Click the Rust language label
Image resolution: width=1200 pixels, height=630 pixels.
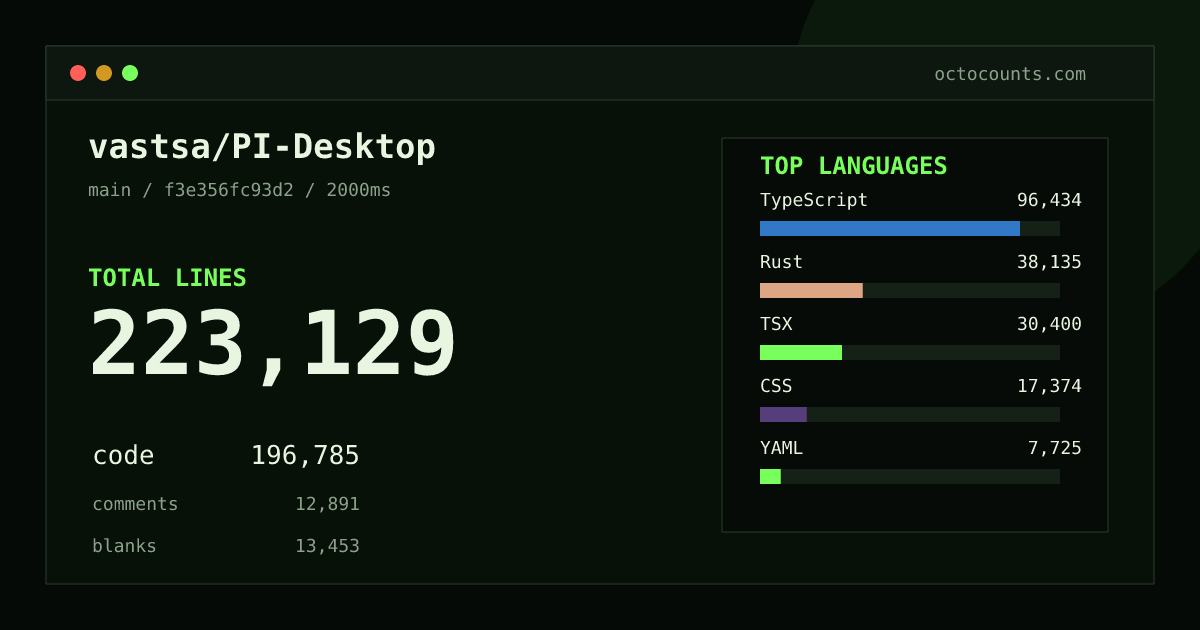(781, 262)
